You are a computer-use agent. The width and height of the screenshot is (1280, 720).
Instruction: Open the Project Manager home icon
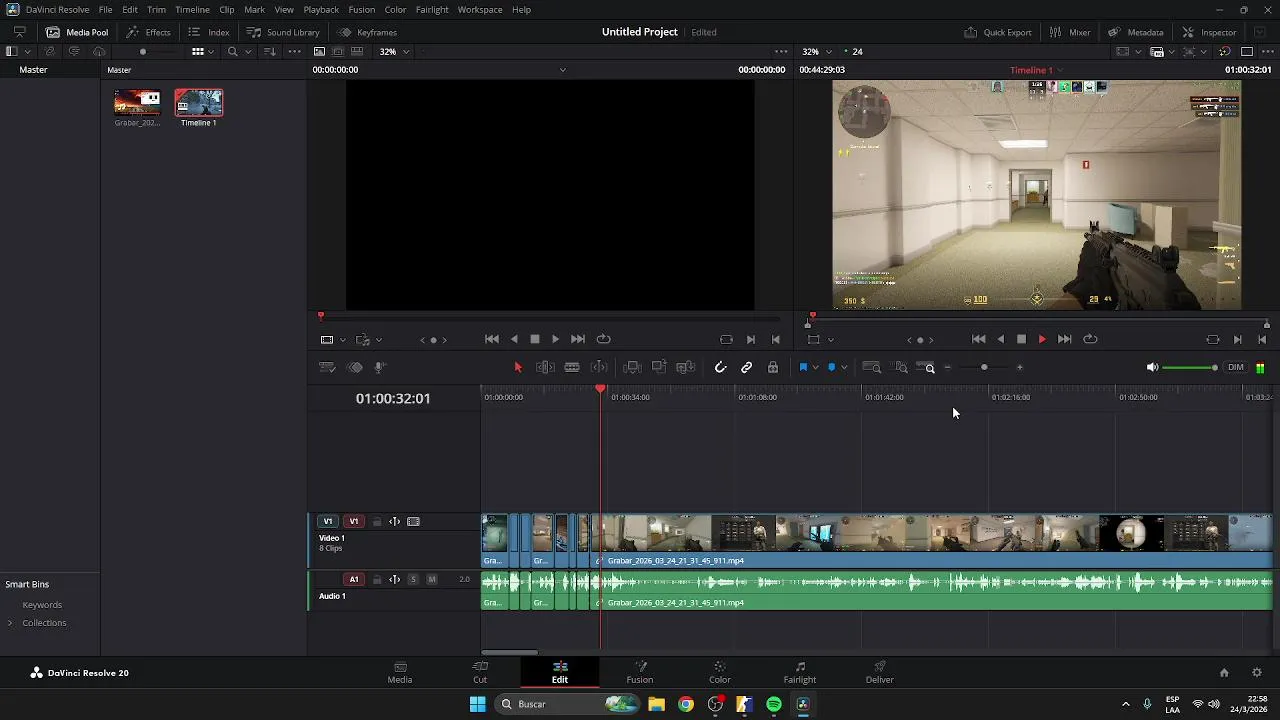(x=1224, y=673)
